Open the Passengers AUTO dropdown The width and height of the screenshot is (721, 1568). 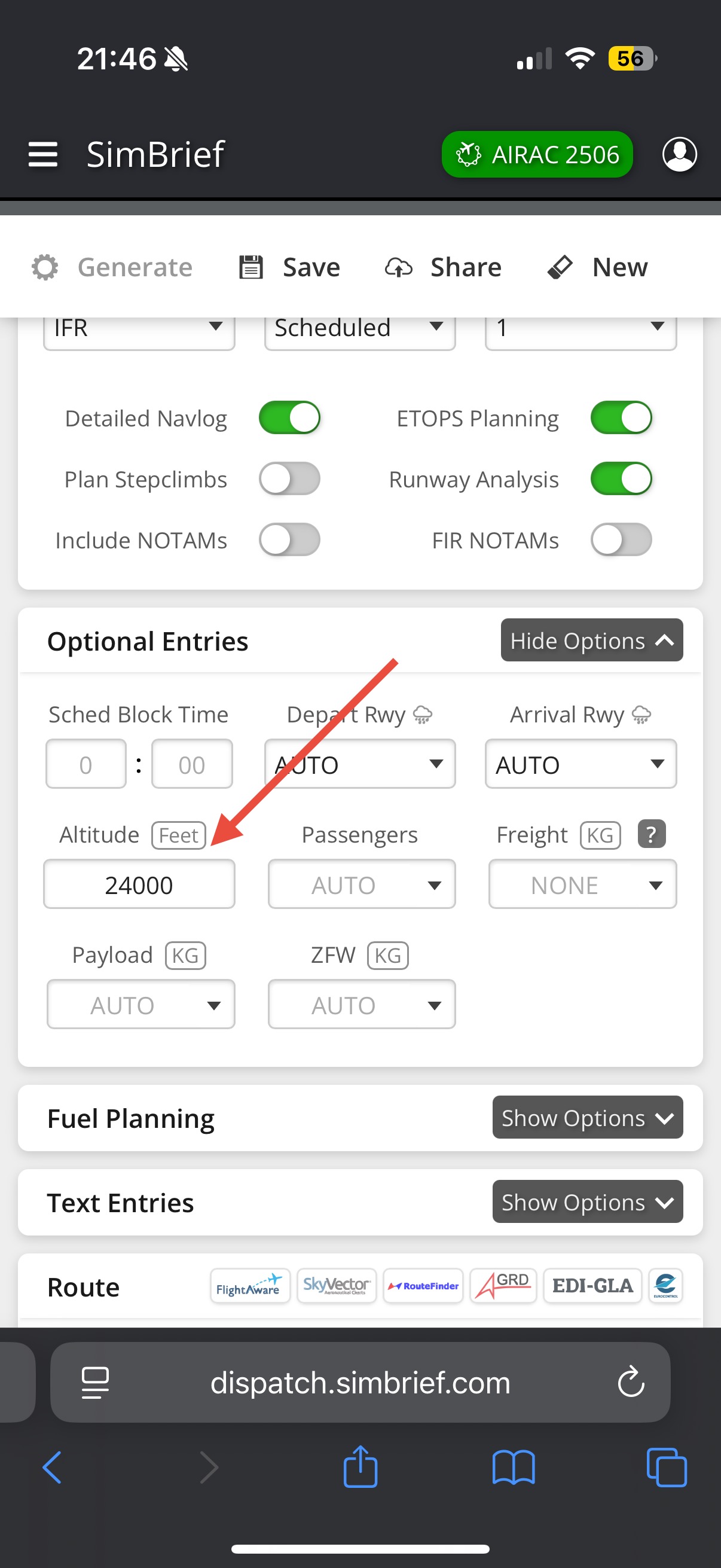click(x=362, y=884)
